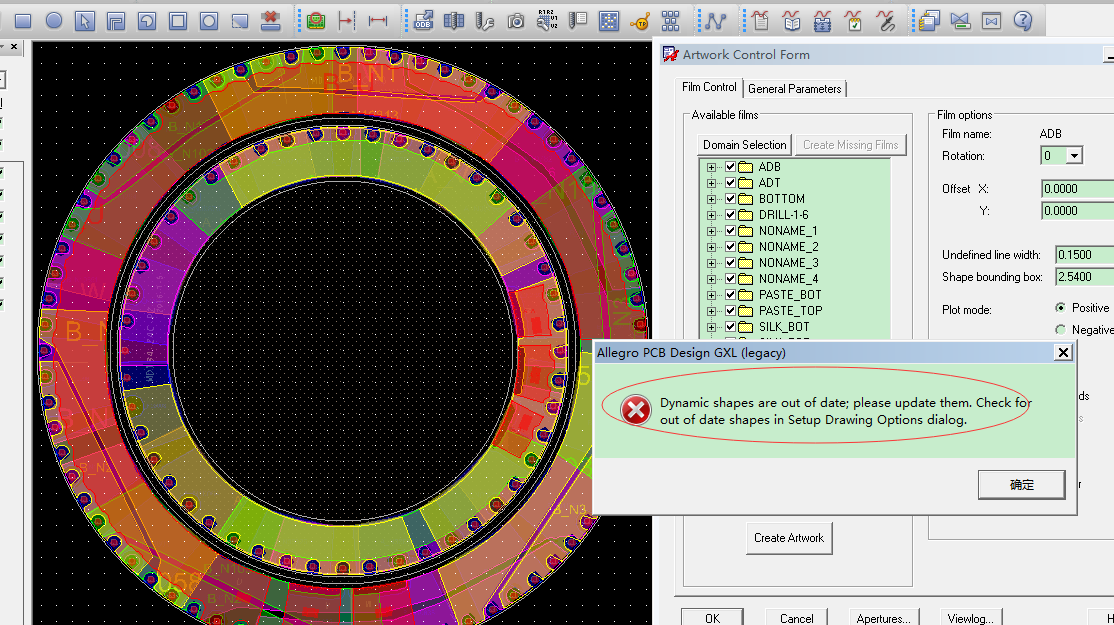
Task: Select the add rectangle shape tool
Action: [x=23, y=20]
